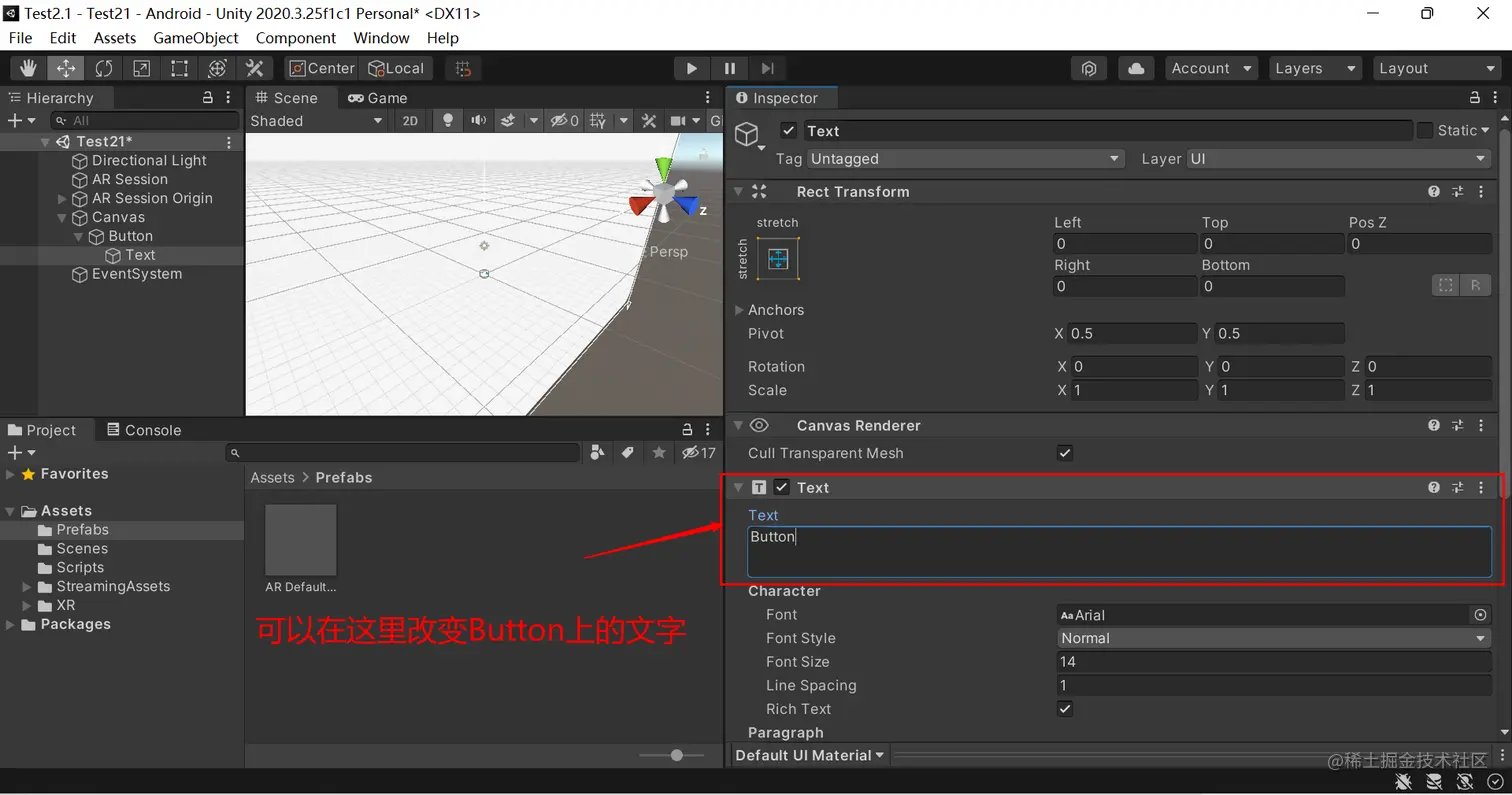Image resolution: width=1512 pixels, height=795 pixels.
Task: Select the Rotate tool
Action: (104, 68)
